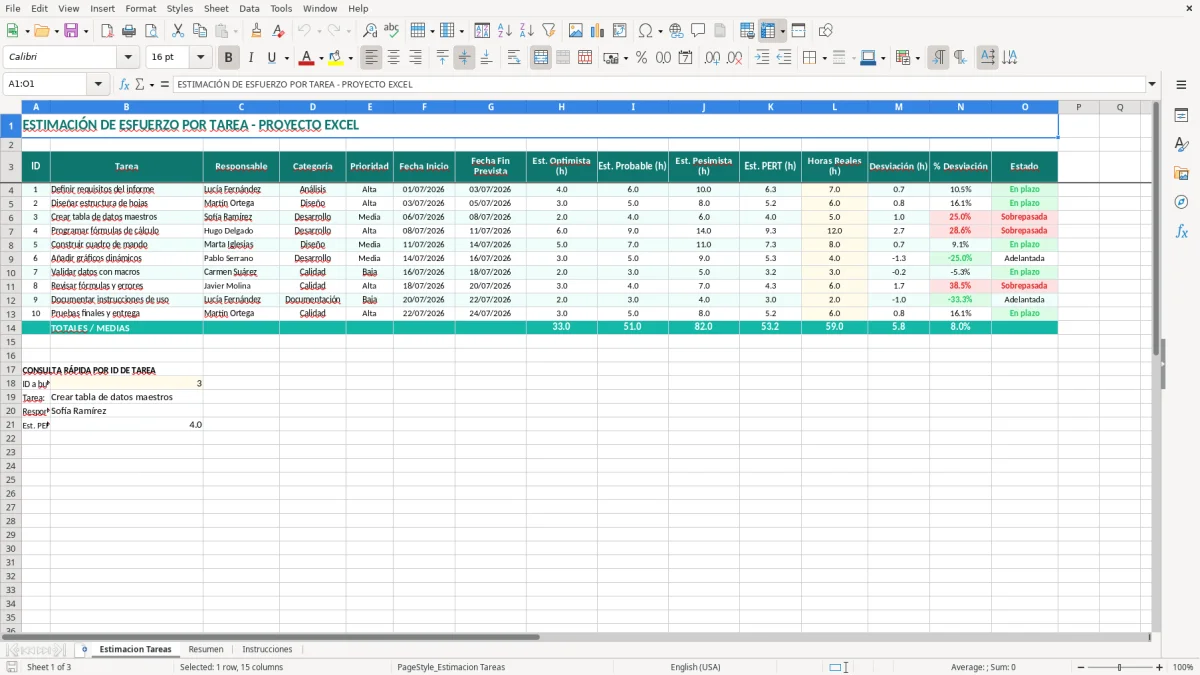
Task: Open Font Color dropdown arrow
Action: 321,58
